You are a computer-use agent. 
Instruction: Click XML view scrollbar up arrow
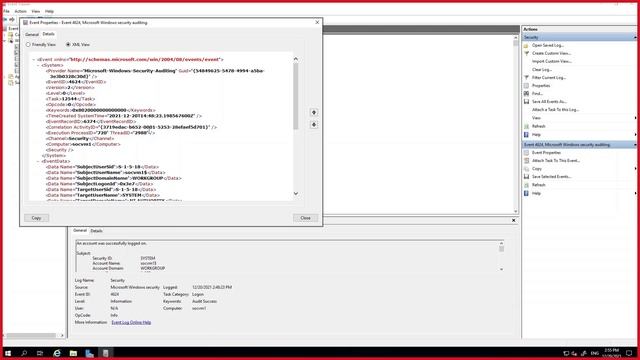(x=296, y=59)
